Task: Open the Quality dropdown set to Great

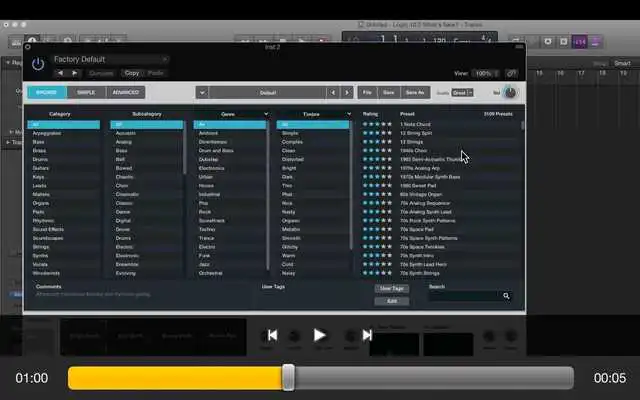Action: tap(462, 93)
